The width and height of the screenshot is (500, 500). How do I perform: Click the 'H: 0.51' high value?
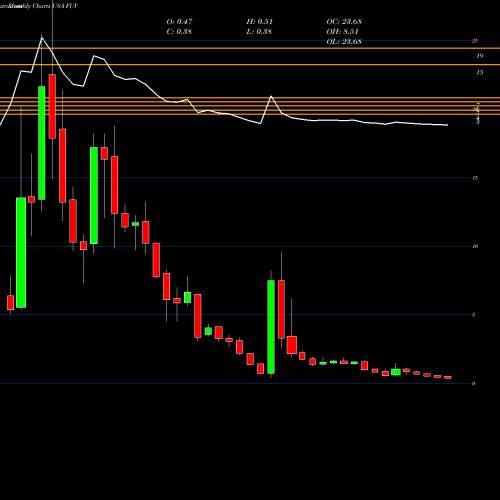coord(260,22)
